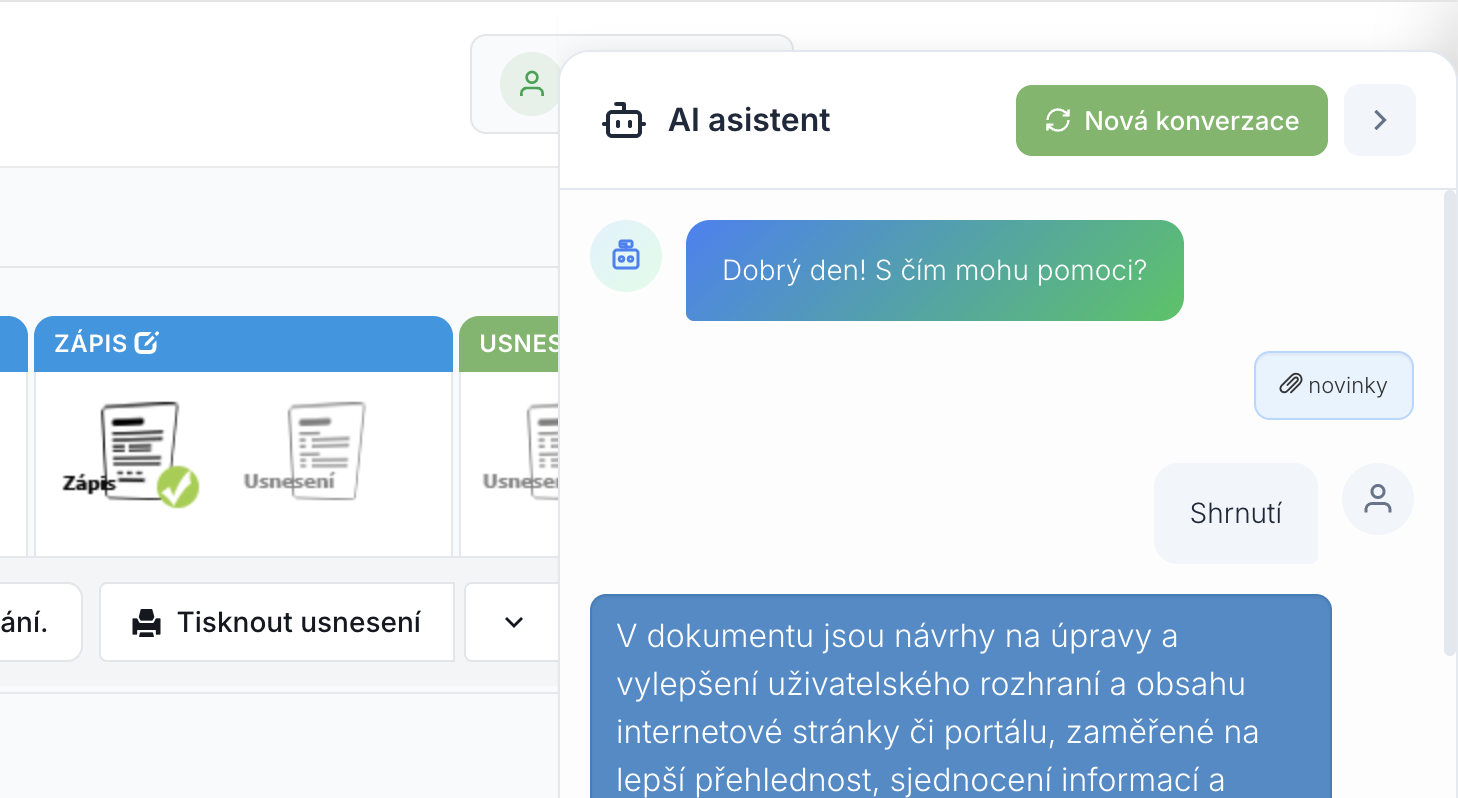
Task: Click the AI summary reply starting 'V dokumentu jsou'
Action: click(x=961, y=696)
